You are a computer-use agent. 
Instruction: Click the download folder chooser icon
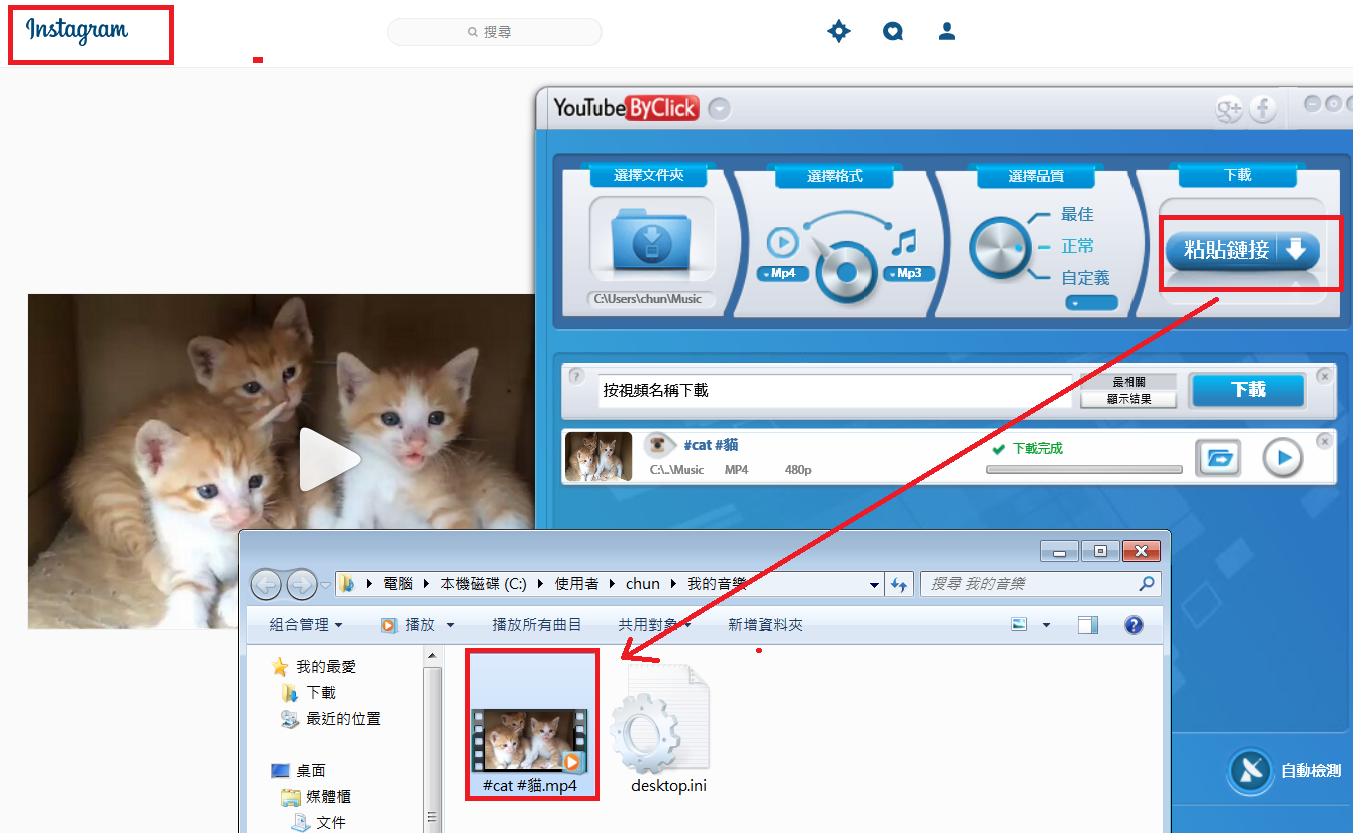[x=651, y=240]
